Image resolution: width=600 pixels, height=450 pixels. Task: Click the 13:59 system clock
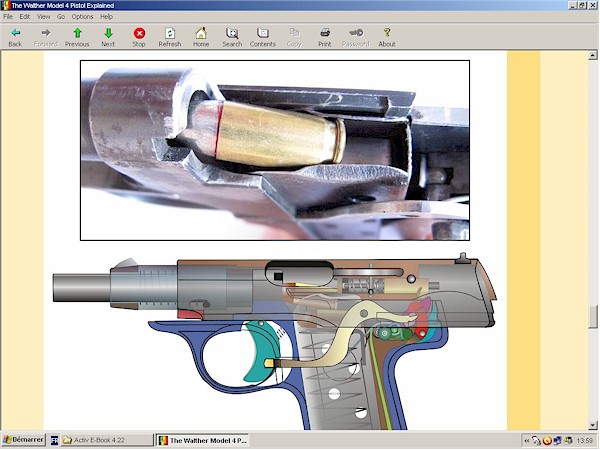point(584,441)
